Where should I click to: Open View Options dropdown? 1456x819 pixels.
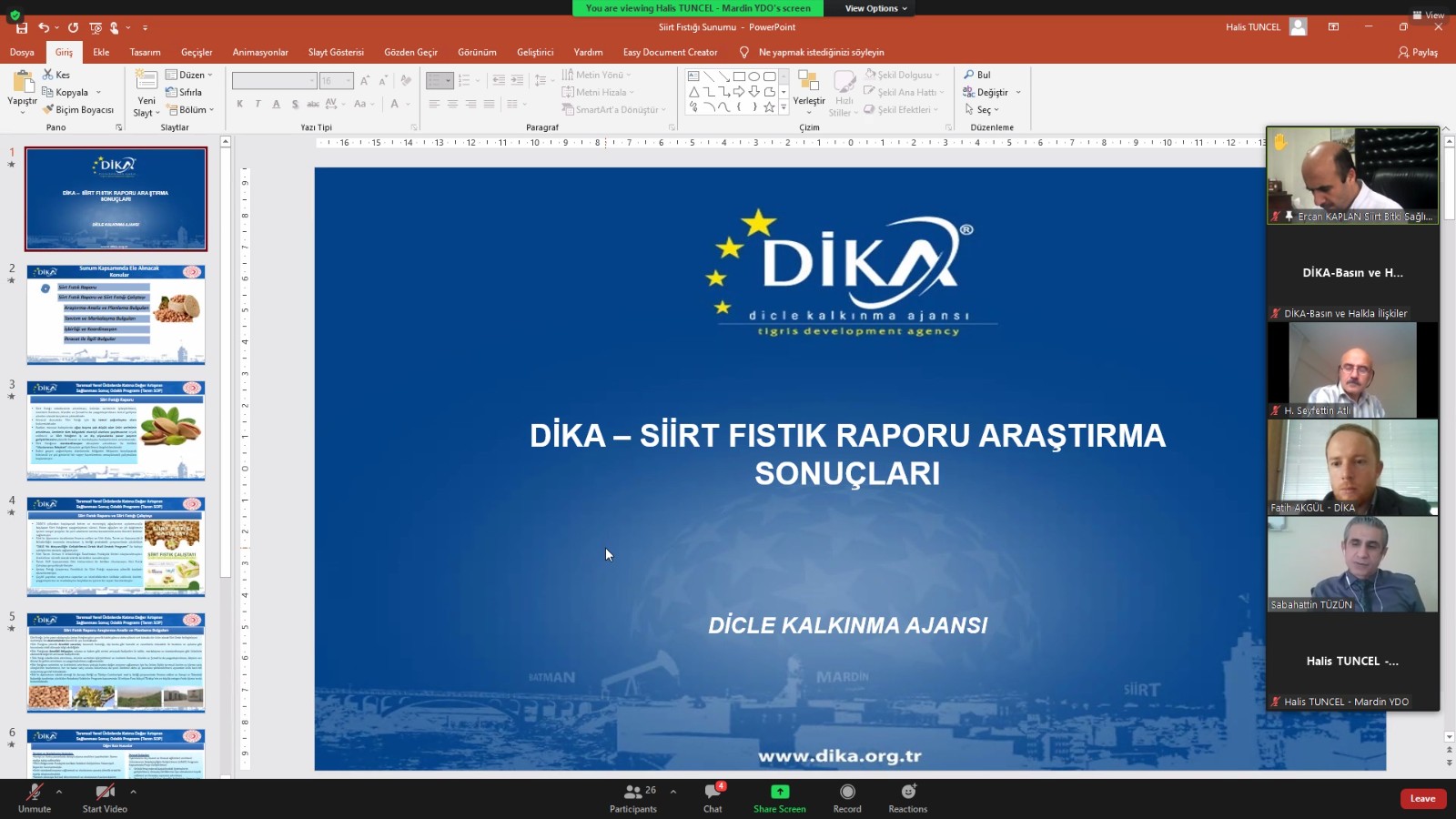(x=876, y=8)
